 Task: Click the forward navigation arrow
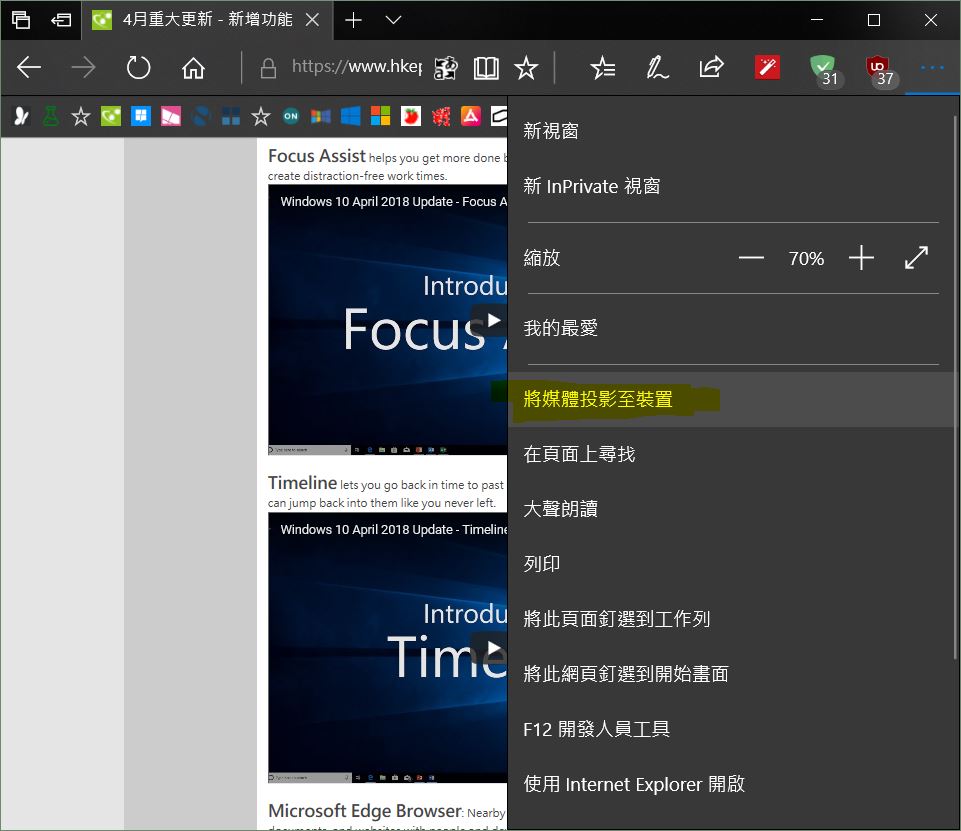(x=83, y=67)
